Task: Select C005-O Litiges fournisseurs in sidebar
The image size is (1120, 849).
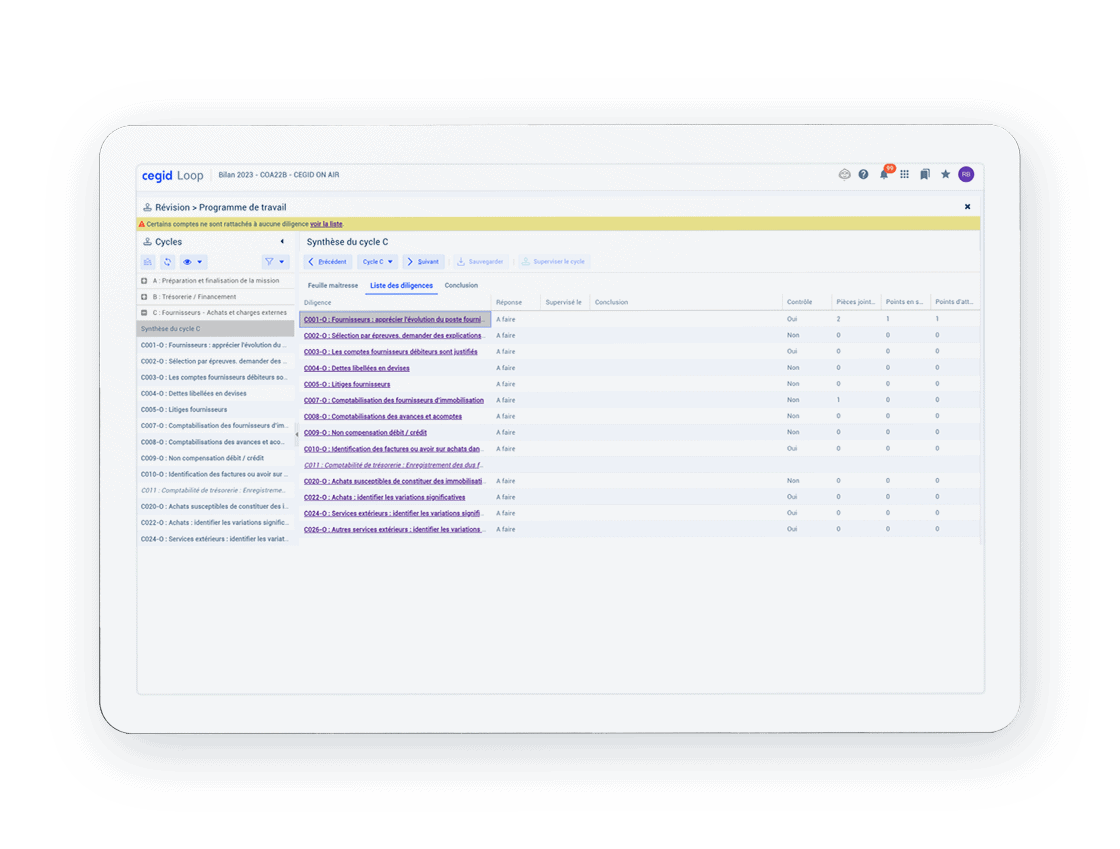Action: pyautogui.click(x=184, y=410)
